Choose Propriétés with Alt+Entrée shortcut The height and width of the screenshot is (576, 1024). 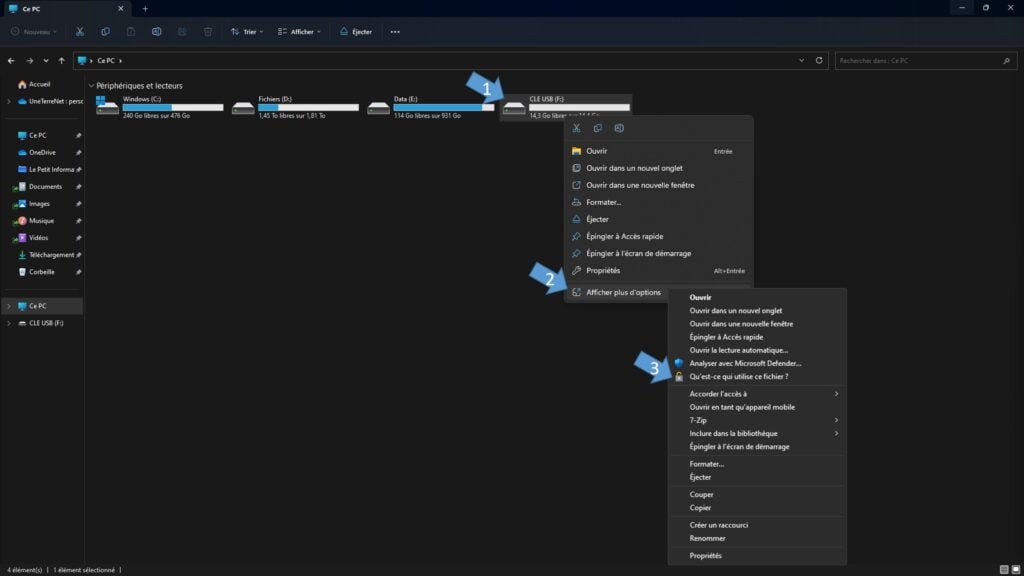658,270
